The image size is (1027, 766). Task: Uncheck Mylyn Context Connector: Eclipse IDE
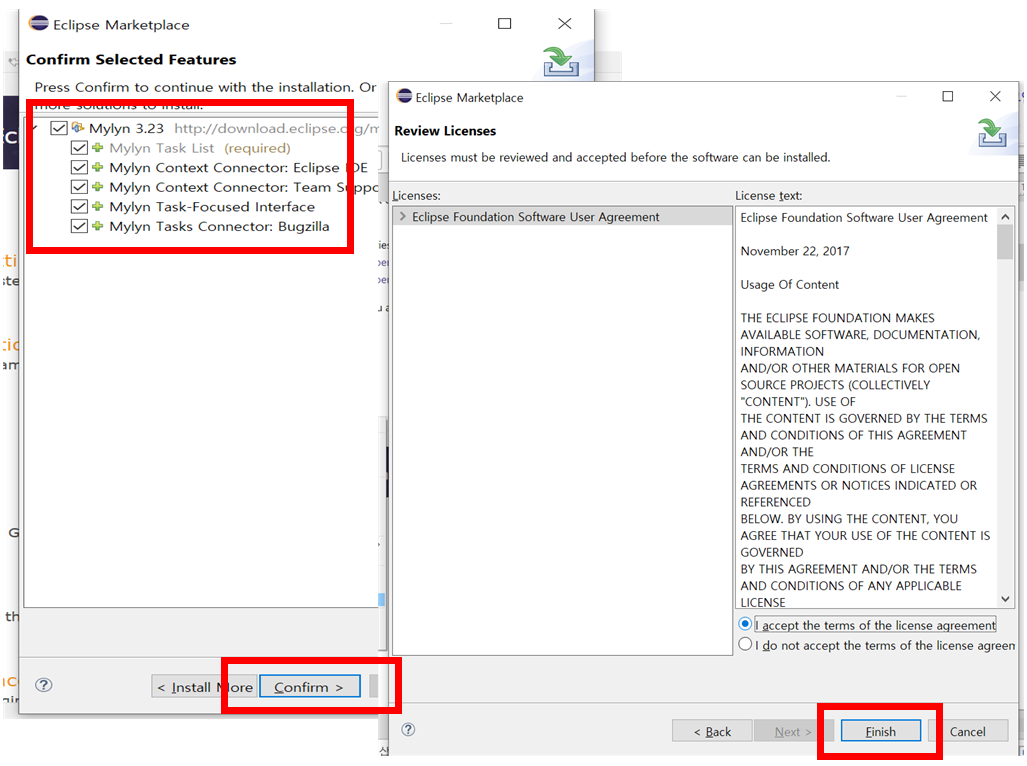click(x=79, y=168)
